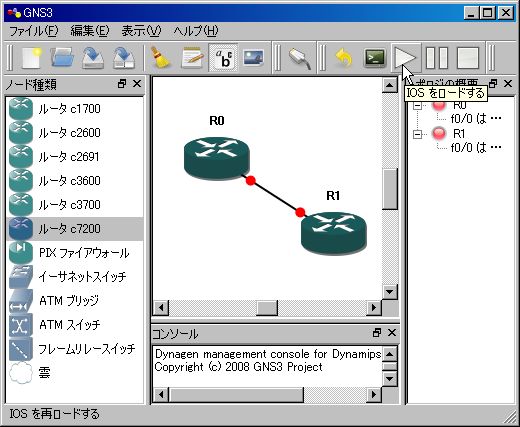Click canvas vertical scrollbar thumb

click(389, 189)
